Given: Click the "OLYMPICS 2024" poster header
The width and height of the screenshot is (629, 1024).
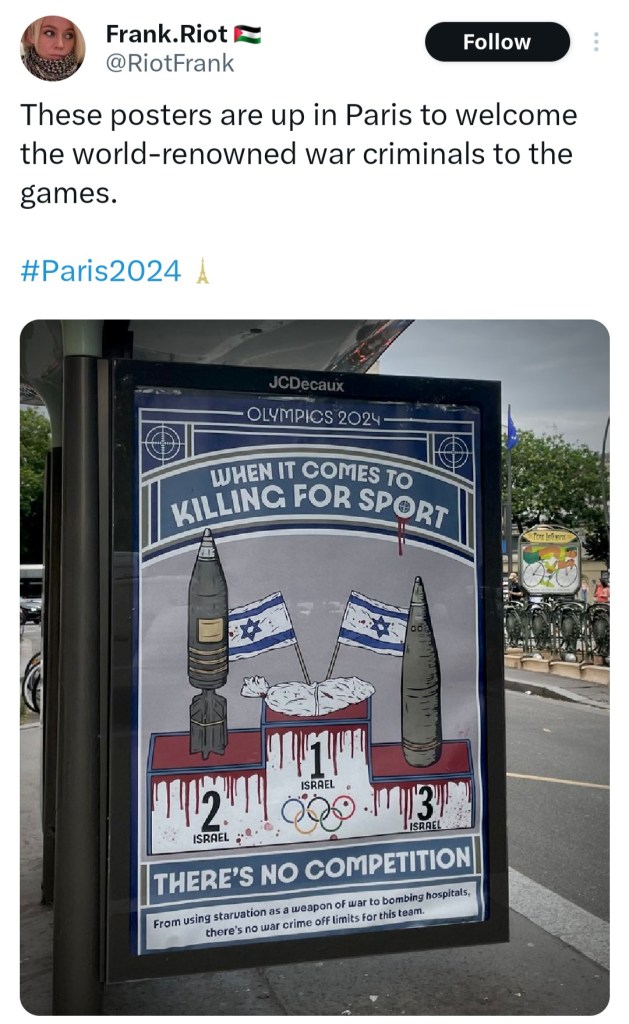Looking at the screenshot, I should point(314,416).
